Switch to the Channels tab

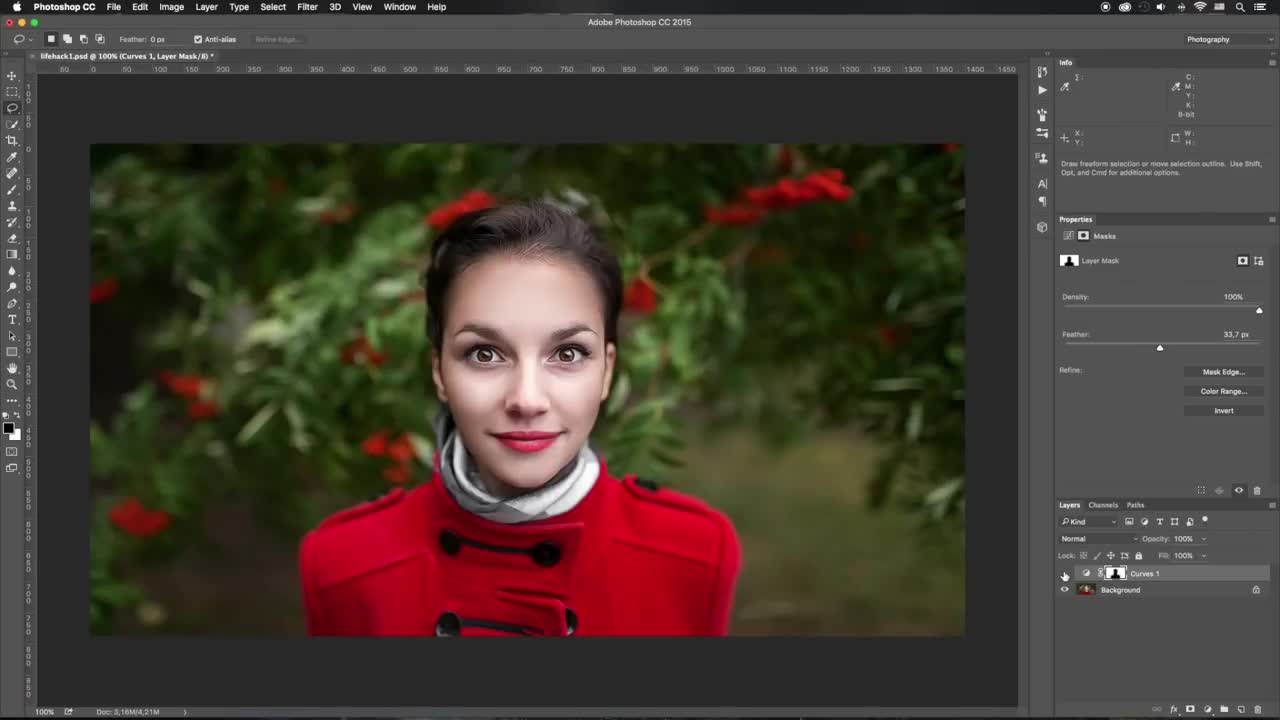(x=1103, y=505)
